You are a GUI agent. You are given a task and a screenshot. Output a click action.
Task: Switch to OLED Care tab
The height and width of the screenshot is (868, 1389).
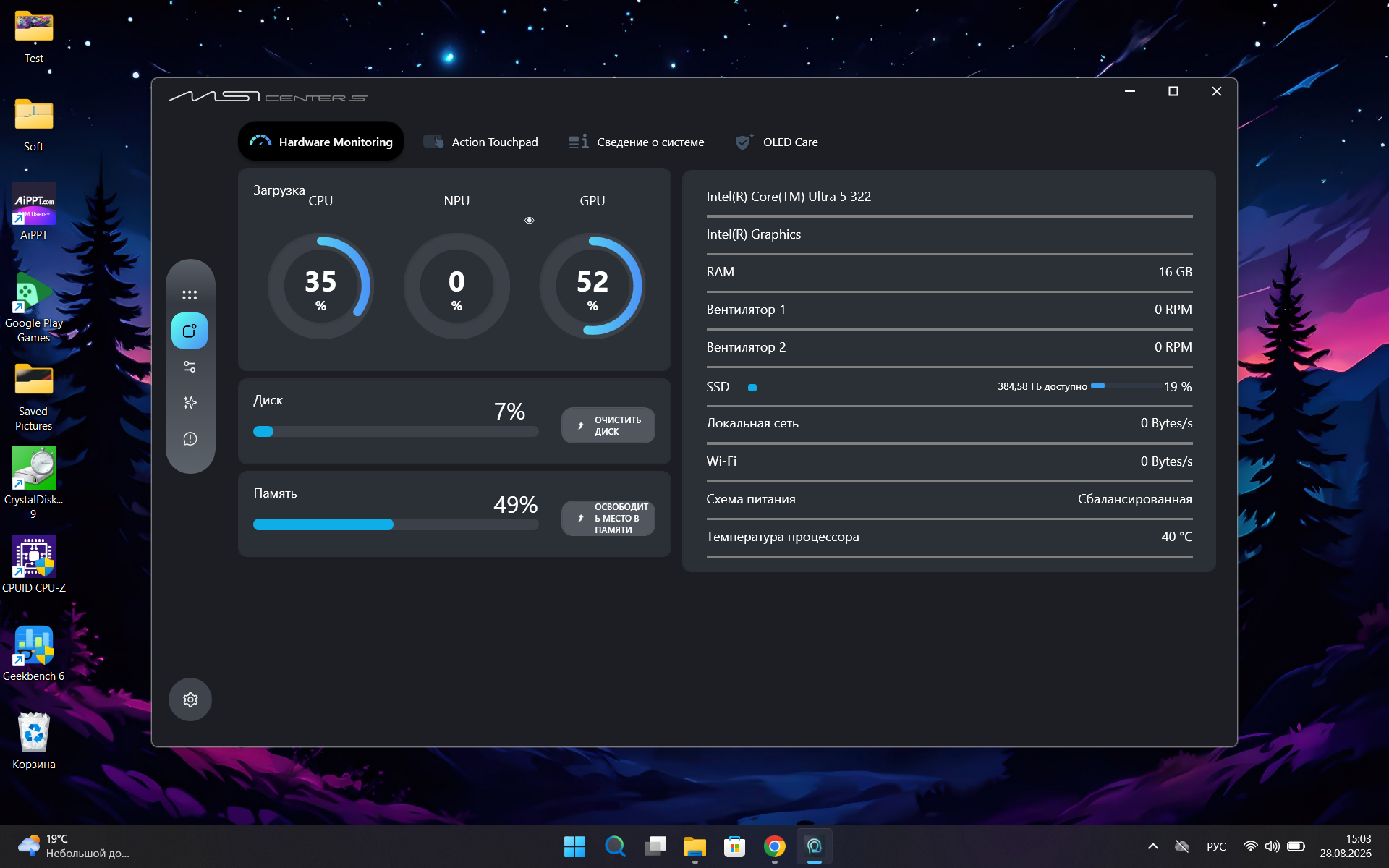[777, 142]
